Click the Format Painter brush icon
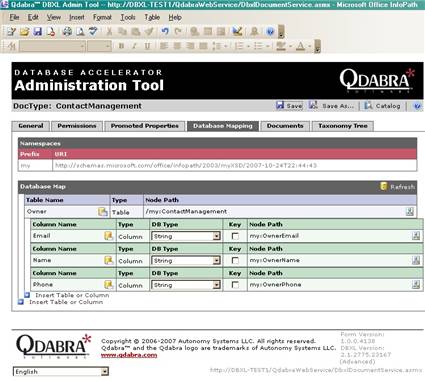This screenshot has width=425, height=382. (x=149, y=32)
